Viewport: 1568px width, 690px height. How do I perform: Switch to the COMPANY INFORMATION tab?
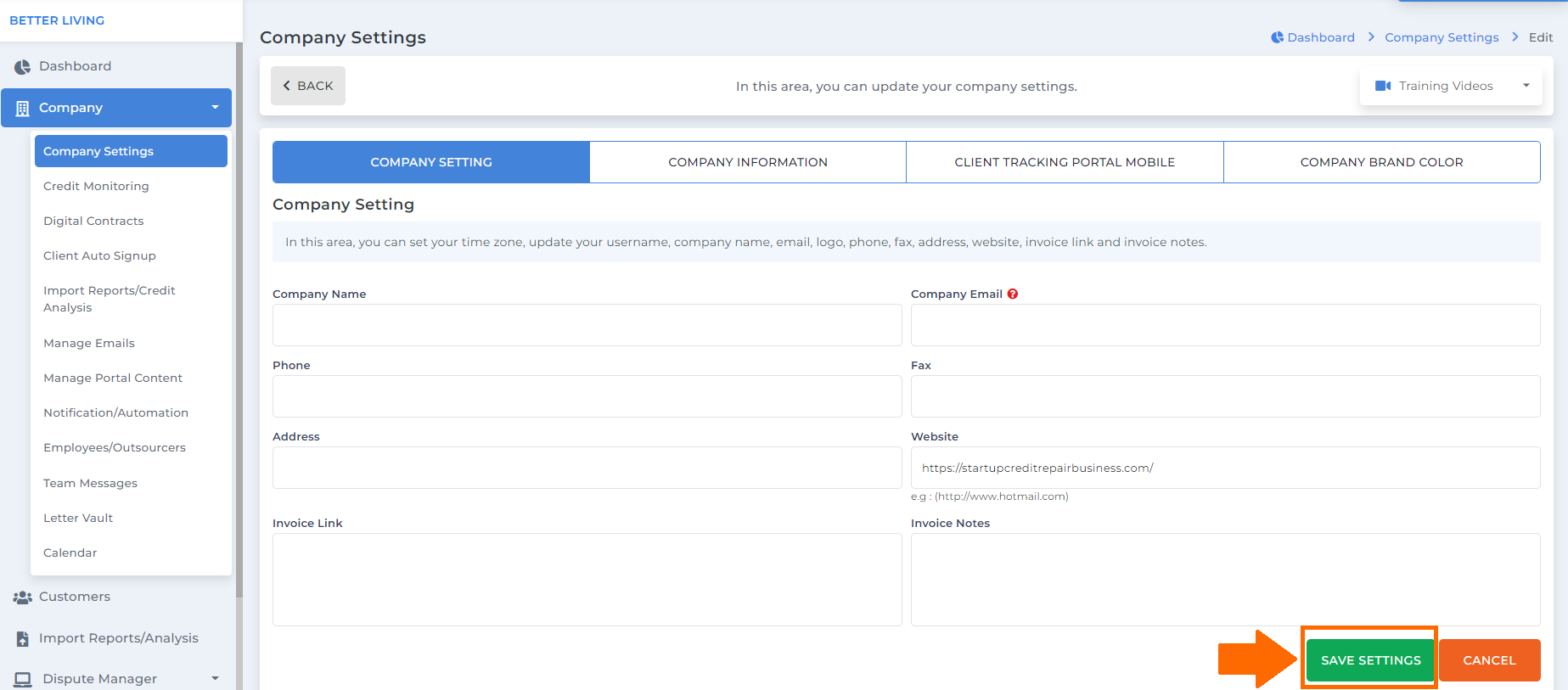(748, 162)
